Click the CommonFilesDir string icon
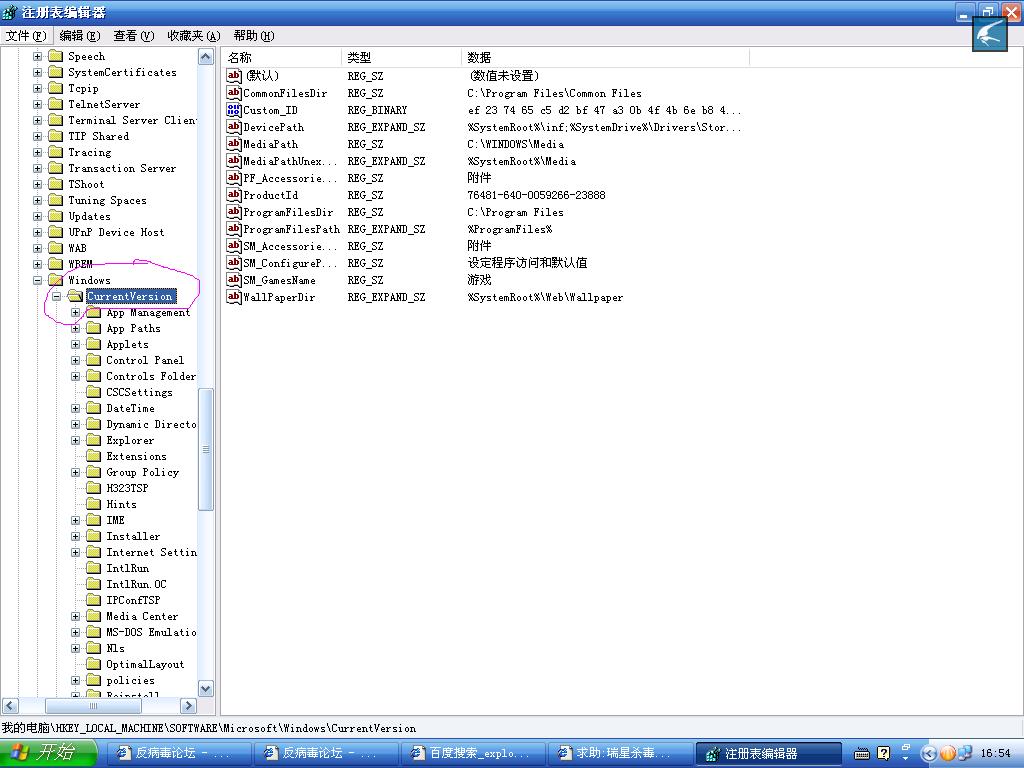 [234, 93]
